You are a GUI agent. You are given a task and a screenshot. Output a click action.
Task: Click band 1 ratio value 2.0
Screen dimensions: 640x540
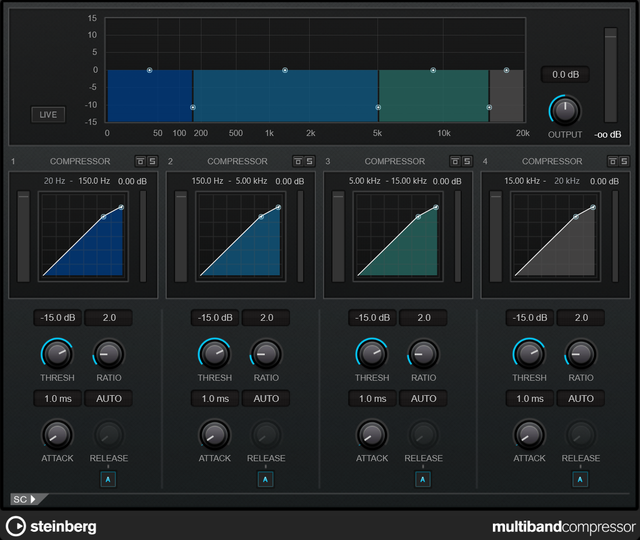(x=109, y=318)
